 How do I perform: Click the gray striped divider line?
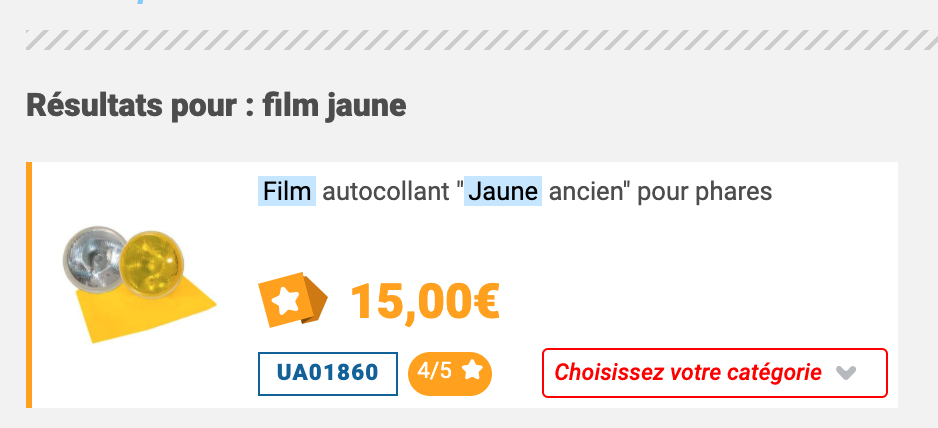tap(482, 40)
